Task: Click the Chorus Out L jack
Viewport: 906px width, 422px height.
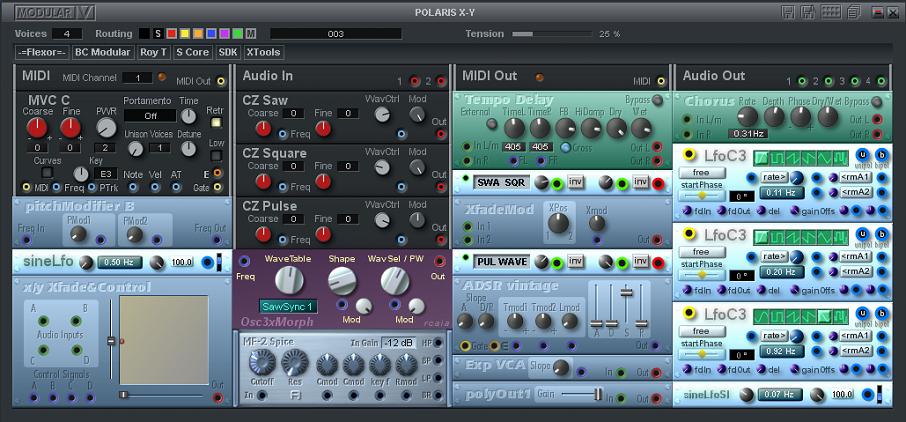Action: click(877, 120)
